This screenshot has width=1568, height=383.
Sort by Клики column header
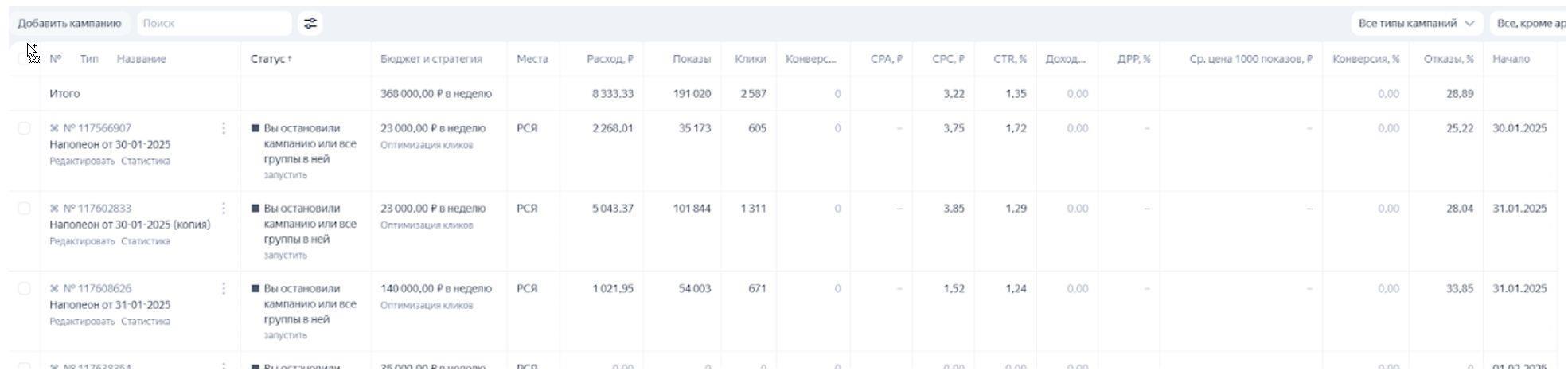(x=750, y=59)
